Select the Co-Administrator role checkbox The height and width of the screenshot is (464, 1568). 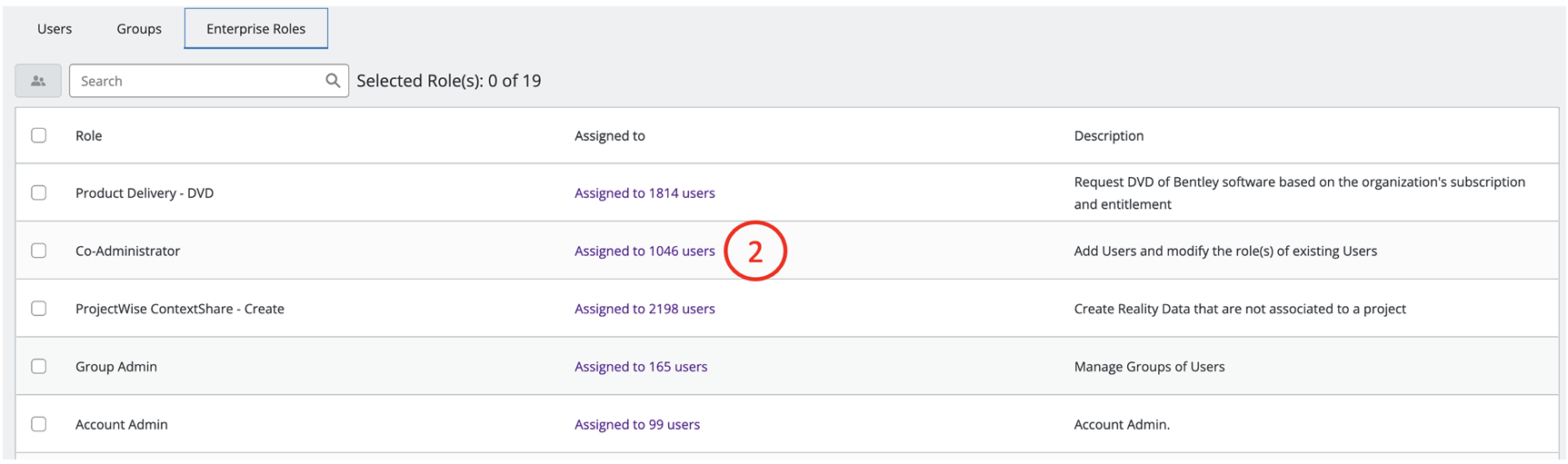(x=39, y=251)
